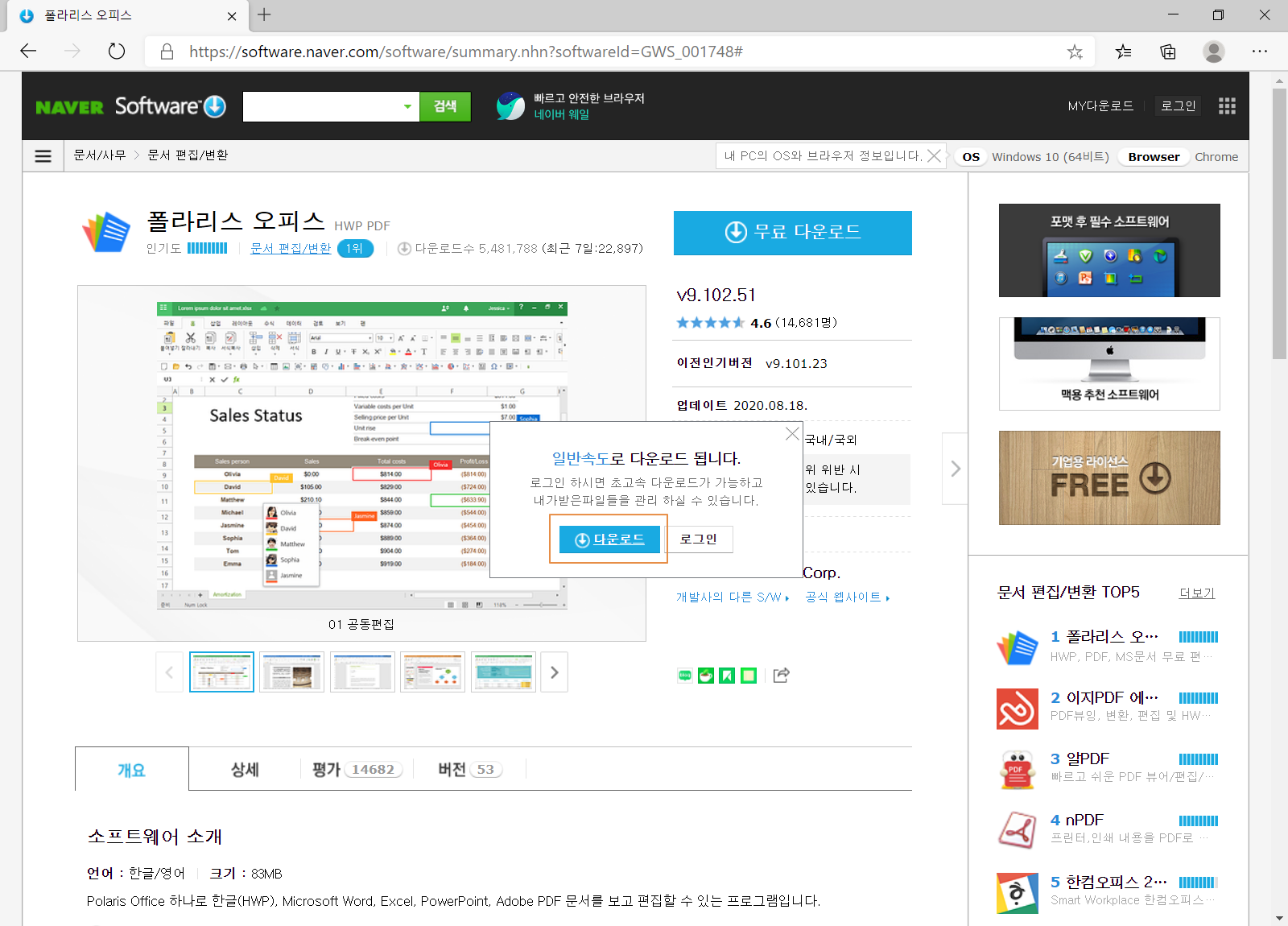
Task: Click the external share arrow icon
Action: 781,676
